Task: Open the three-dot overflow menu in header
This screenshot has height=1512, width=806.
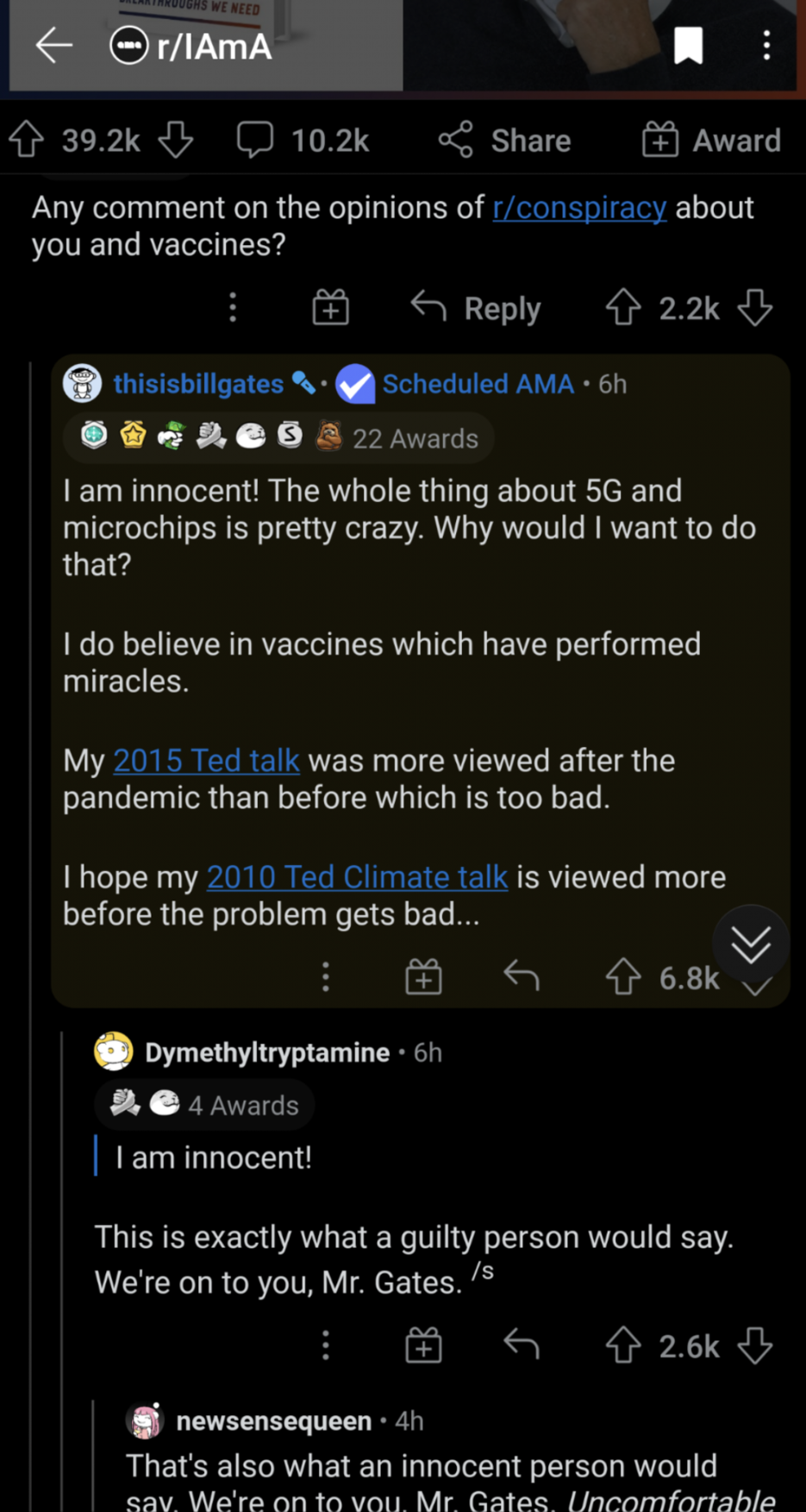Action: [766, 46]
